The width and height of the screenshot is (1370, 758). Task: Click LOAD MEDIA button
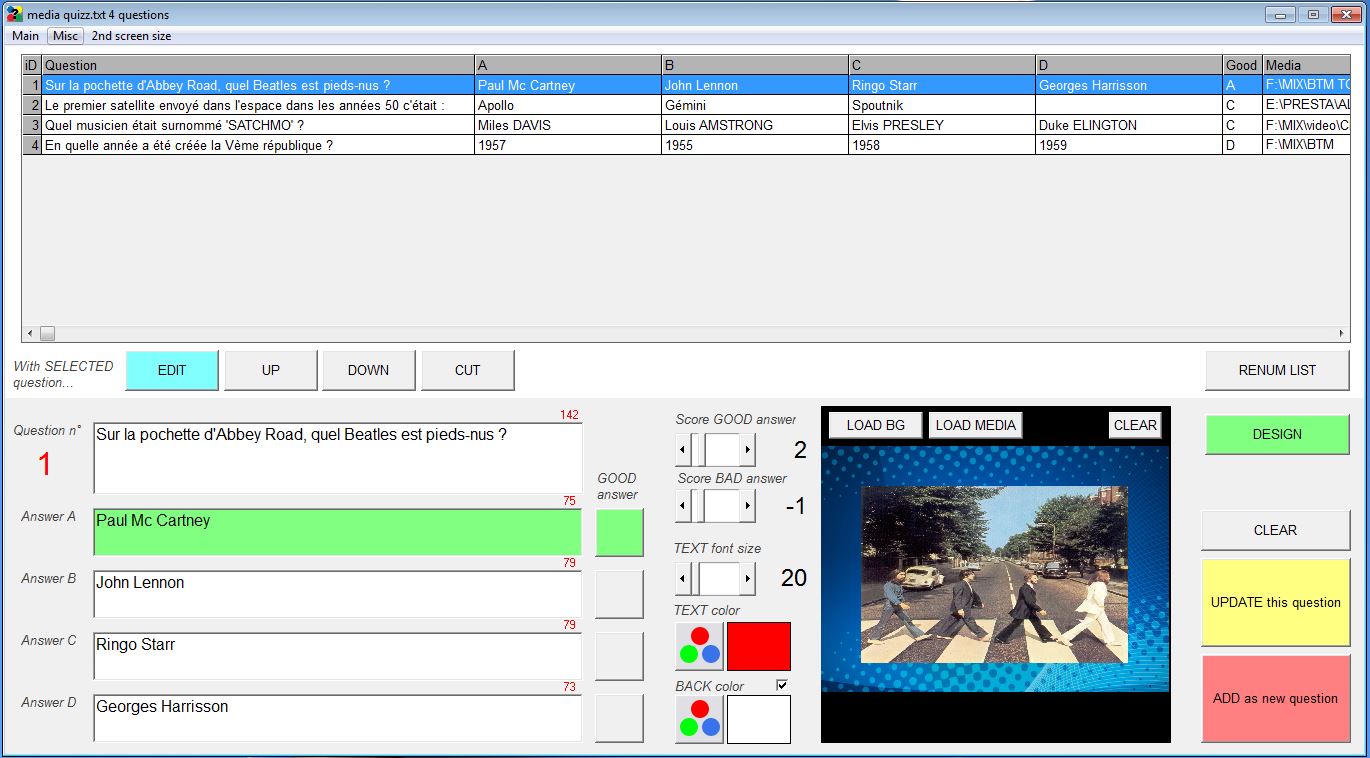(976, 425)
